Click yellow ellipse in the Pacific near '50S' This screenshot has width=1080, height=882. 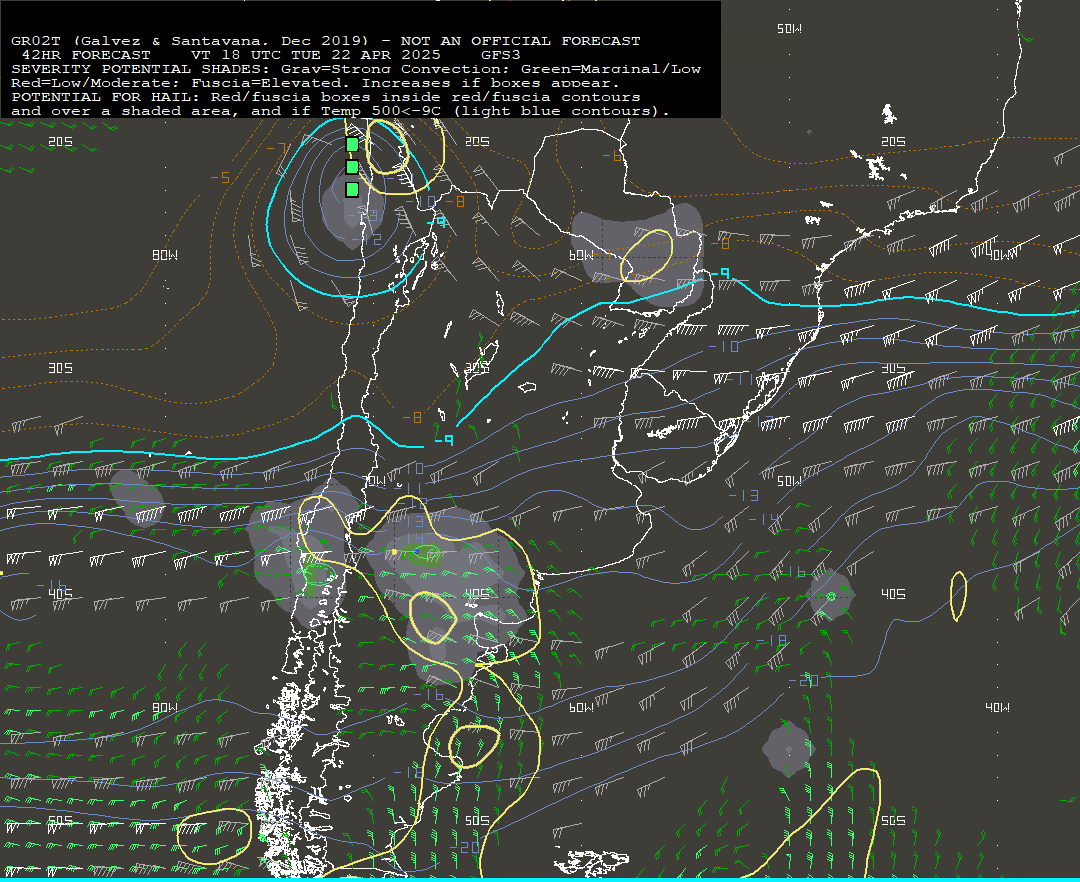214,836
